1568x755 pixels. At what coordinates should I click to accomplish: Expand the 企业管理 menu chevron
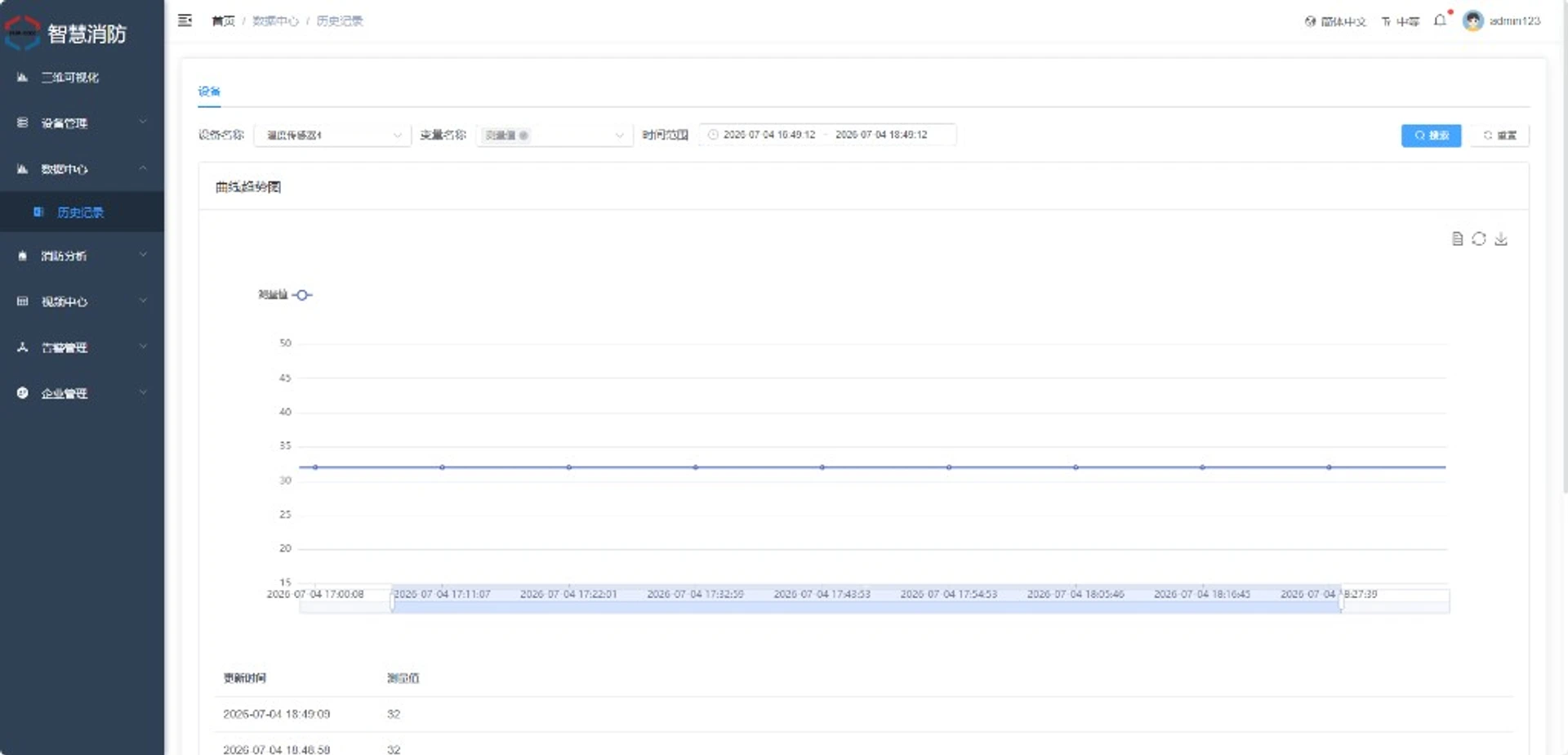tap(143, 392)
